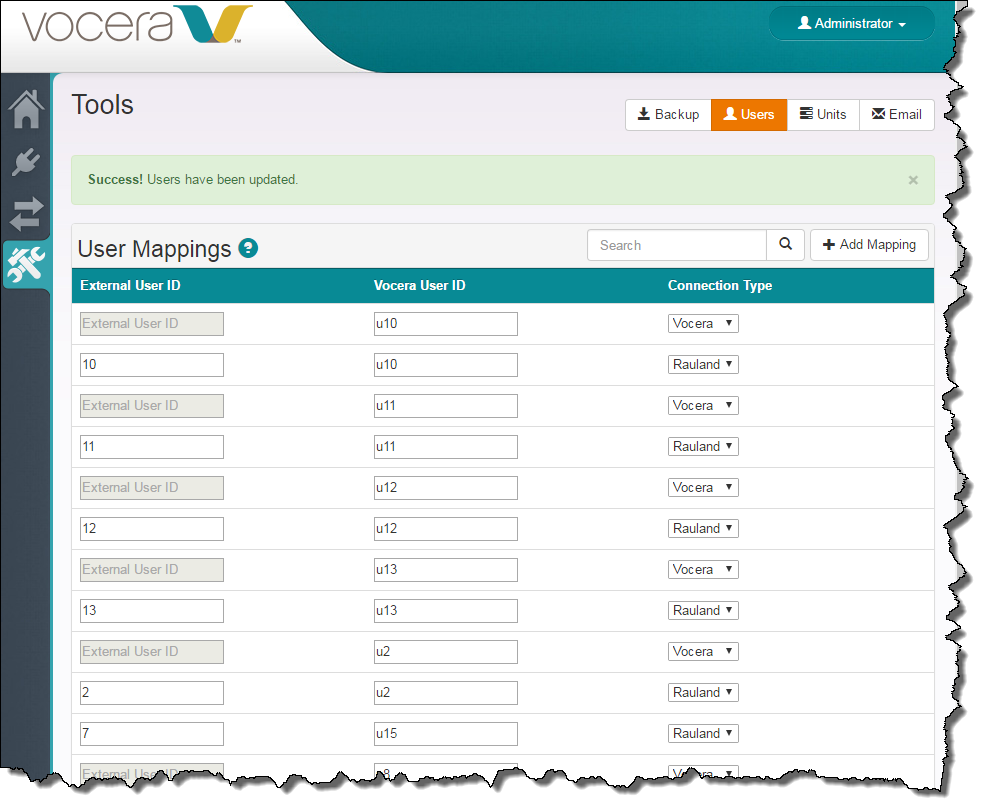The height and width of the screenshot is (812, 990).
Task: Open Vocera connection dropdown in first u13 row
Action: (703, 570)
